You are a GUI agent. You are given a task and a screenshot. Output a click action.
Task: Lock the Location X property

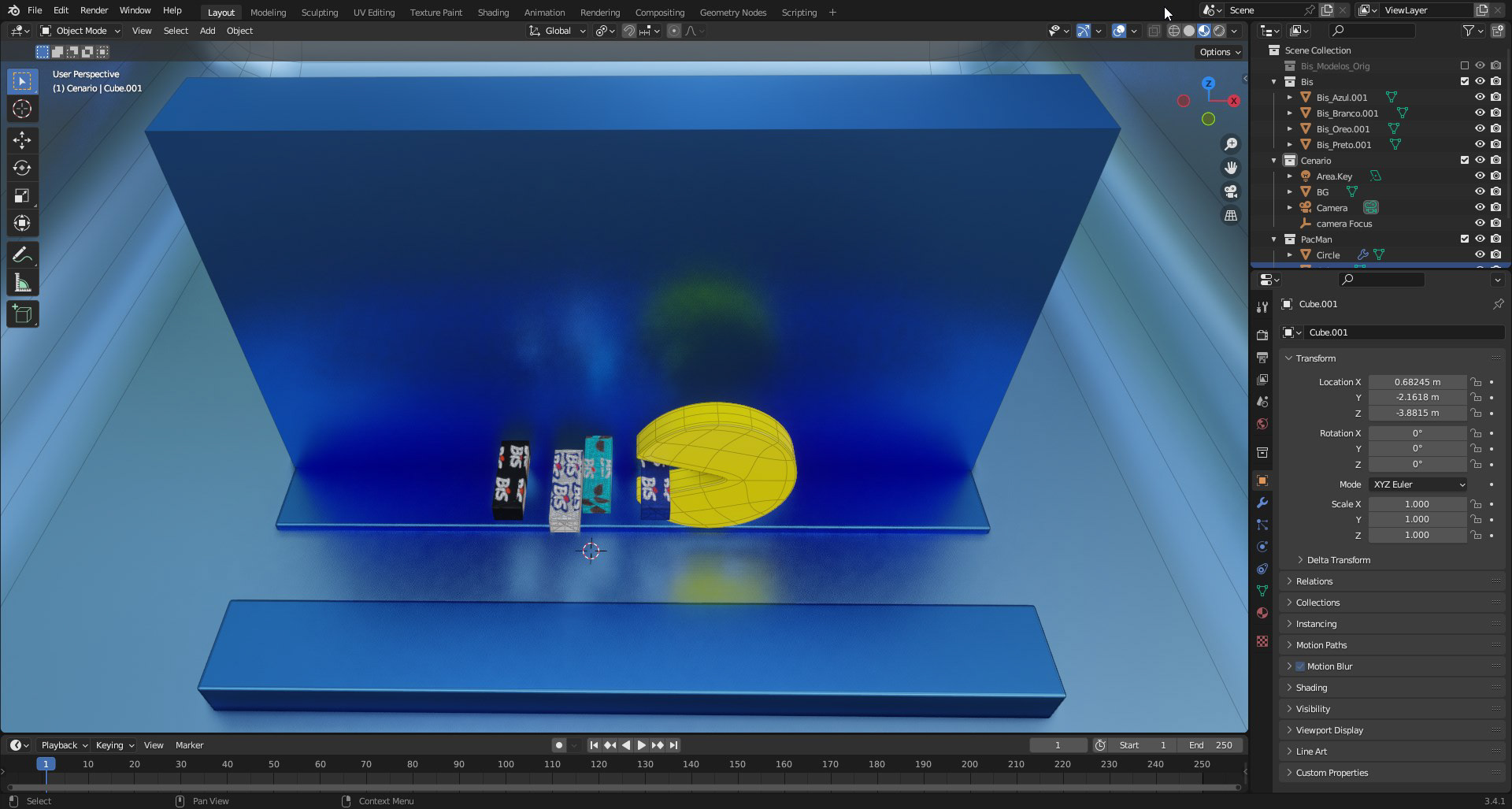(x=1476, y=382)
